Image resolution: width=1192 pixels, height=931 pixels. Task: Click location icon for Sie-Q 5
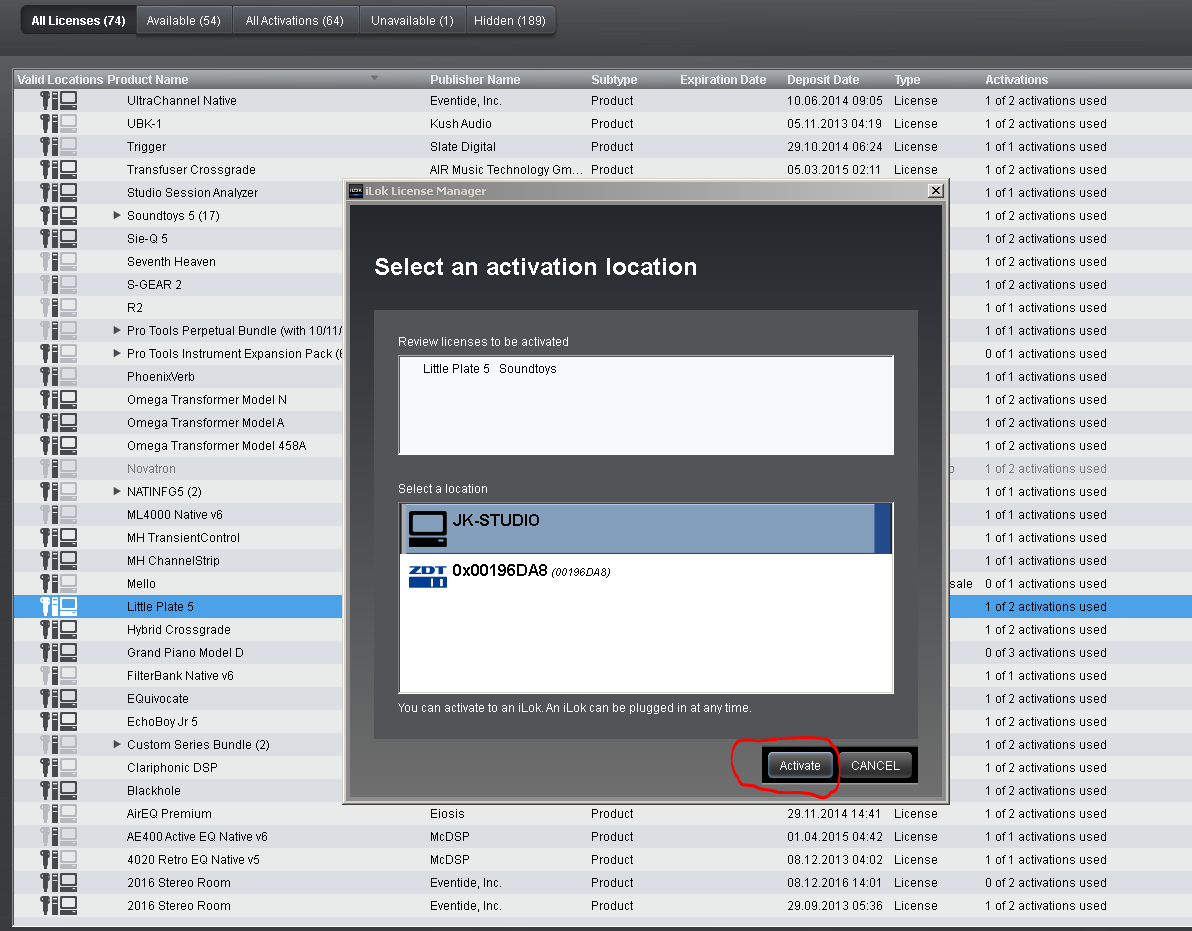click(59, 239)
